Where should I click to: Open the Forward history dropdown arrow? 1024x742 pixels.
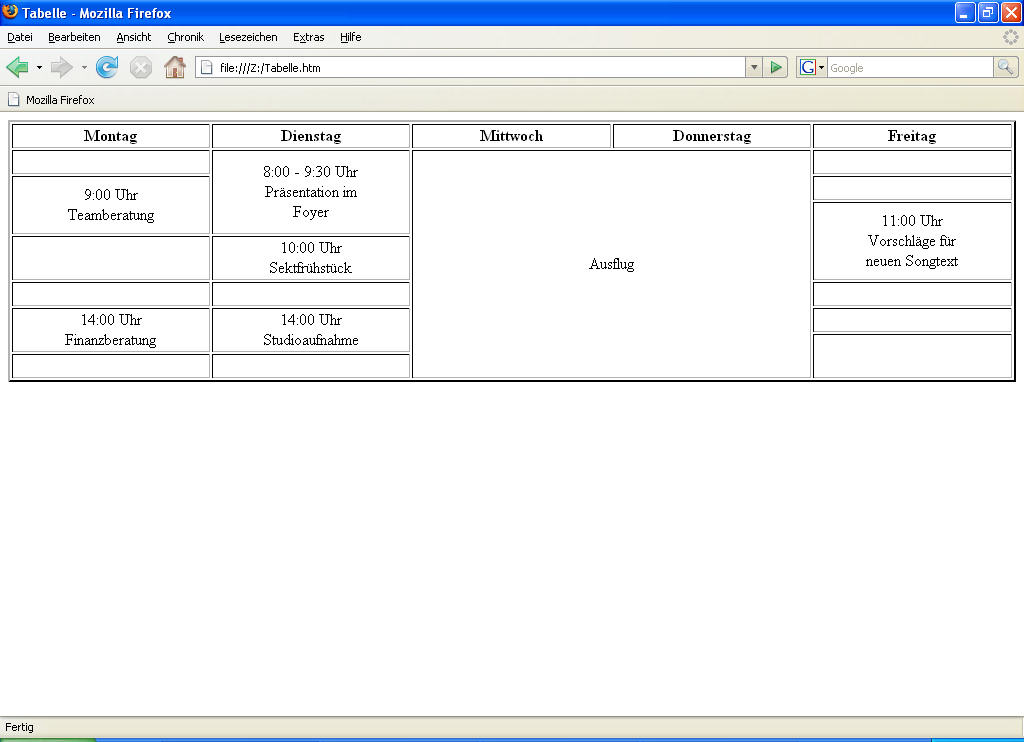(x=84, y=67)
